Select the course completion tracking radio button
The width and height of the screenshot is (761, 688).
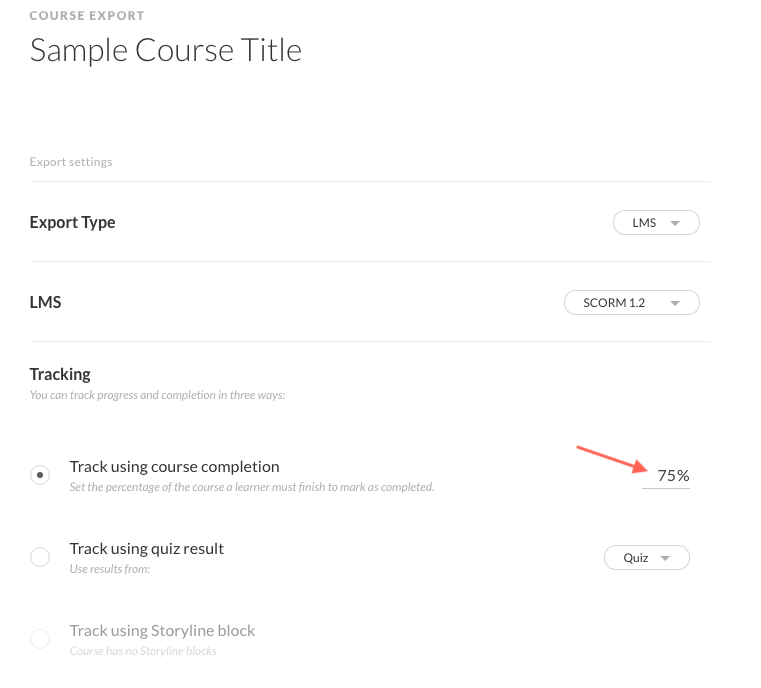click(40, 476)
